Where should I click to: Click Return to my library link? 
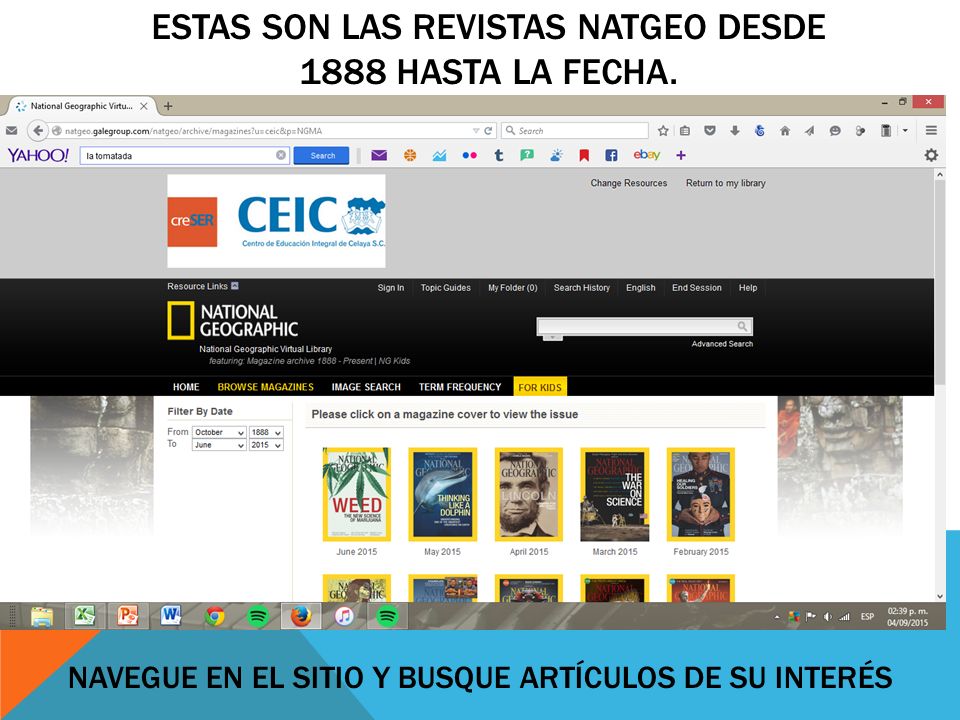726,183
